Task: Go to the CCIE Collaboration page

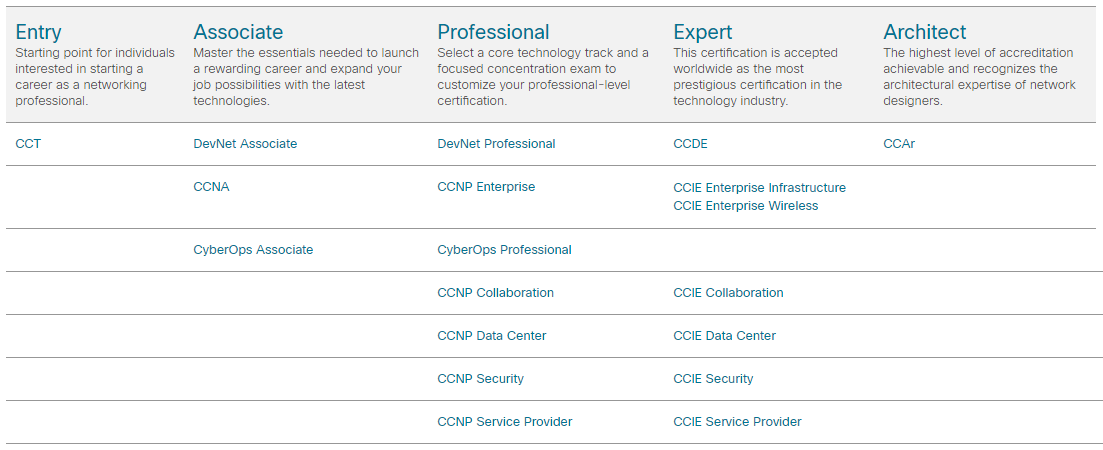Action: click(x=728, y=293)
